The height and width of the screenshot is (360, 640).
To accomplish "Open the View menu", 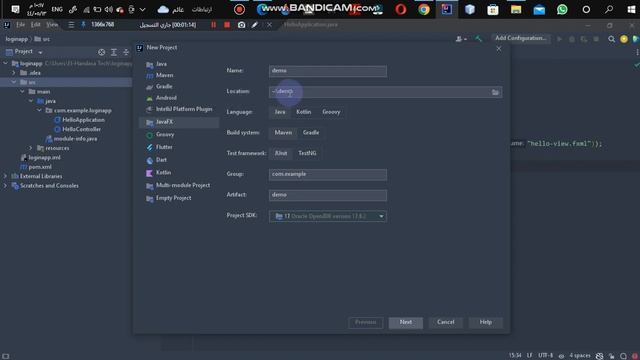I will tap(52, 25).
